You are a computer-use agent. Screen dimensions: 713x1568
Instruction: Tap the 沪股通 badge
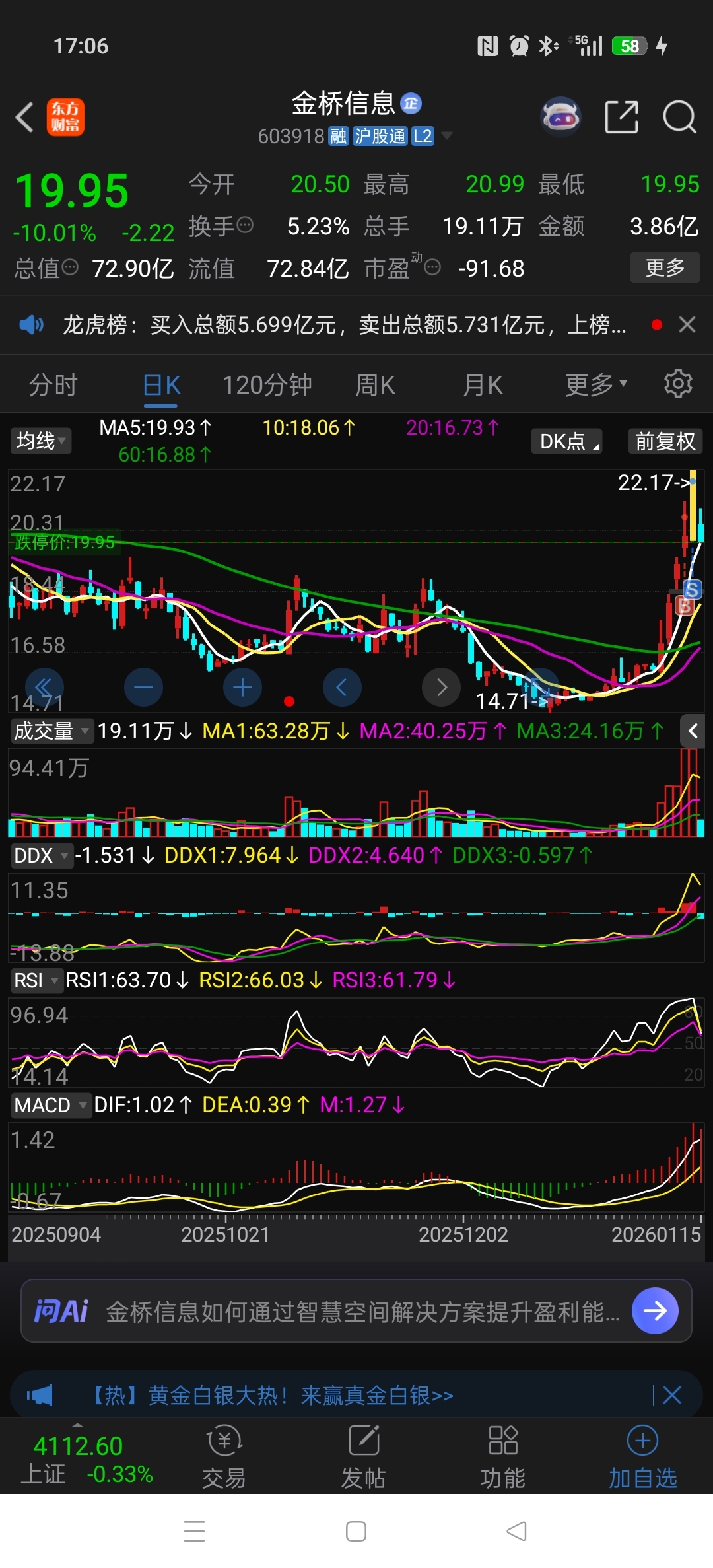pos(380,136)
